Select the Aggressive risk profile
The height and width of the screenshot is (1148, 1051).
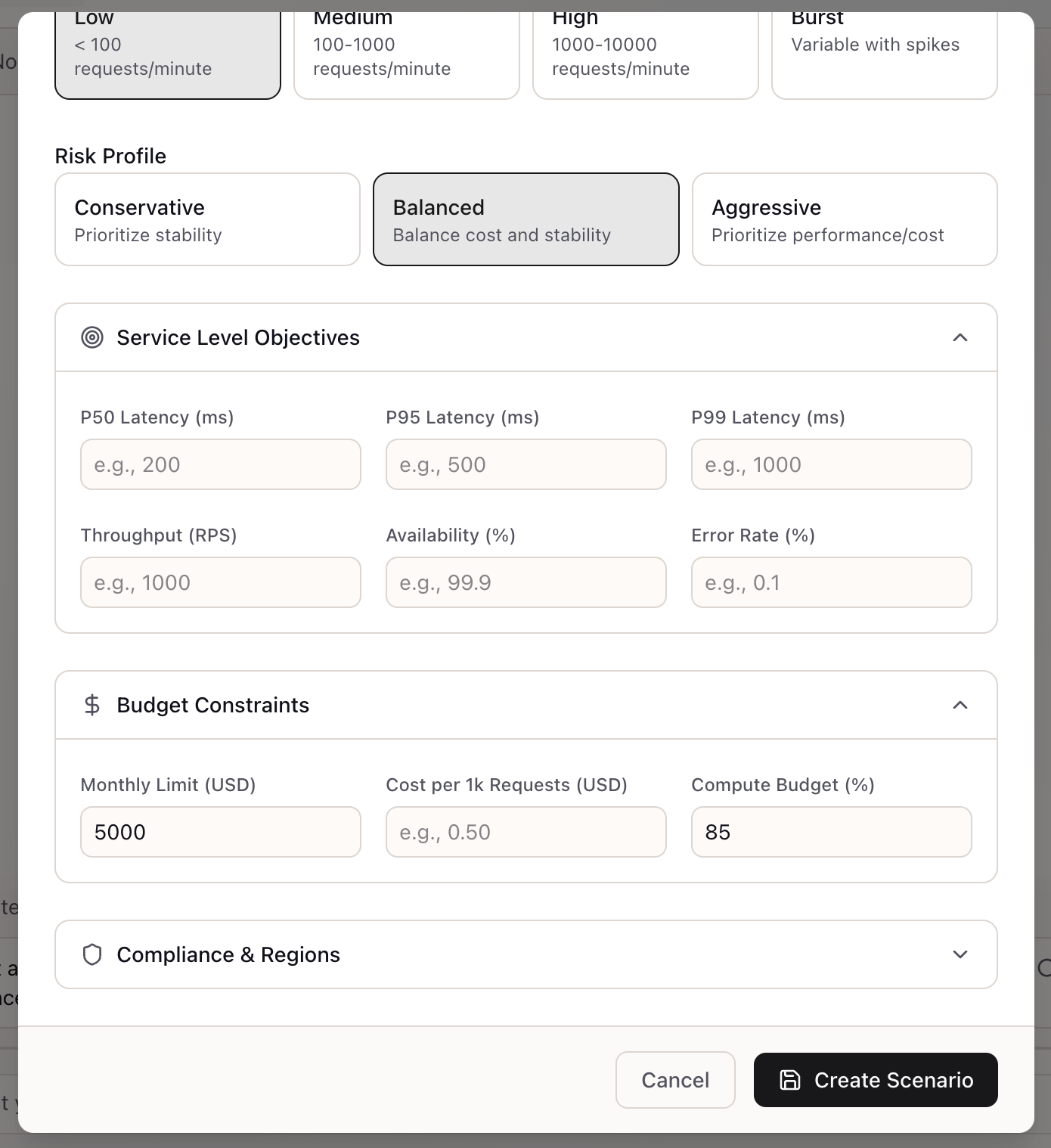point(845,219)
